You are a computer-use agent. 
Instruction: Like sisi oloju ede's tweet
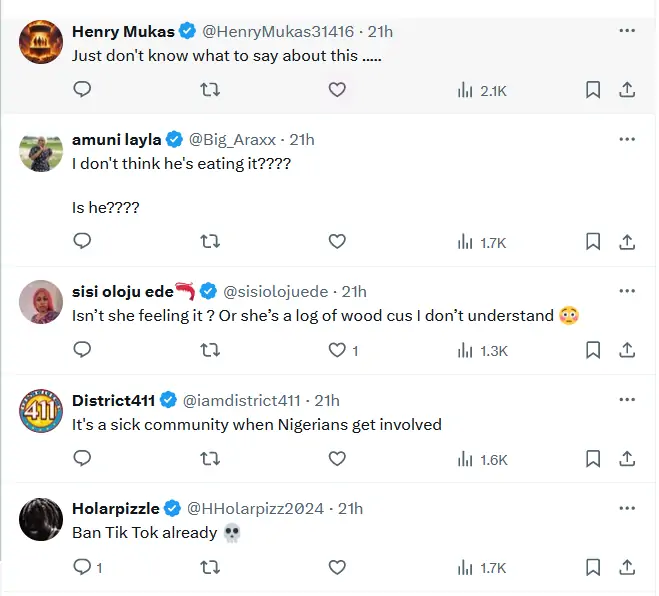pos(337,350)
